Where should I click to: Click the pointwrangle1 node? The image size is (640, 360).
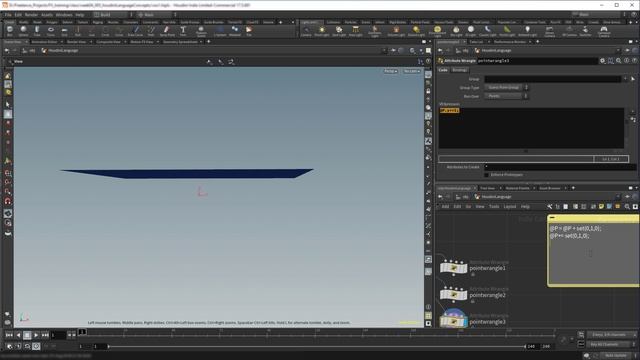453,268
